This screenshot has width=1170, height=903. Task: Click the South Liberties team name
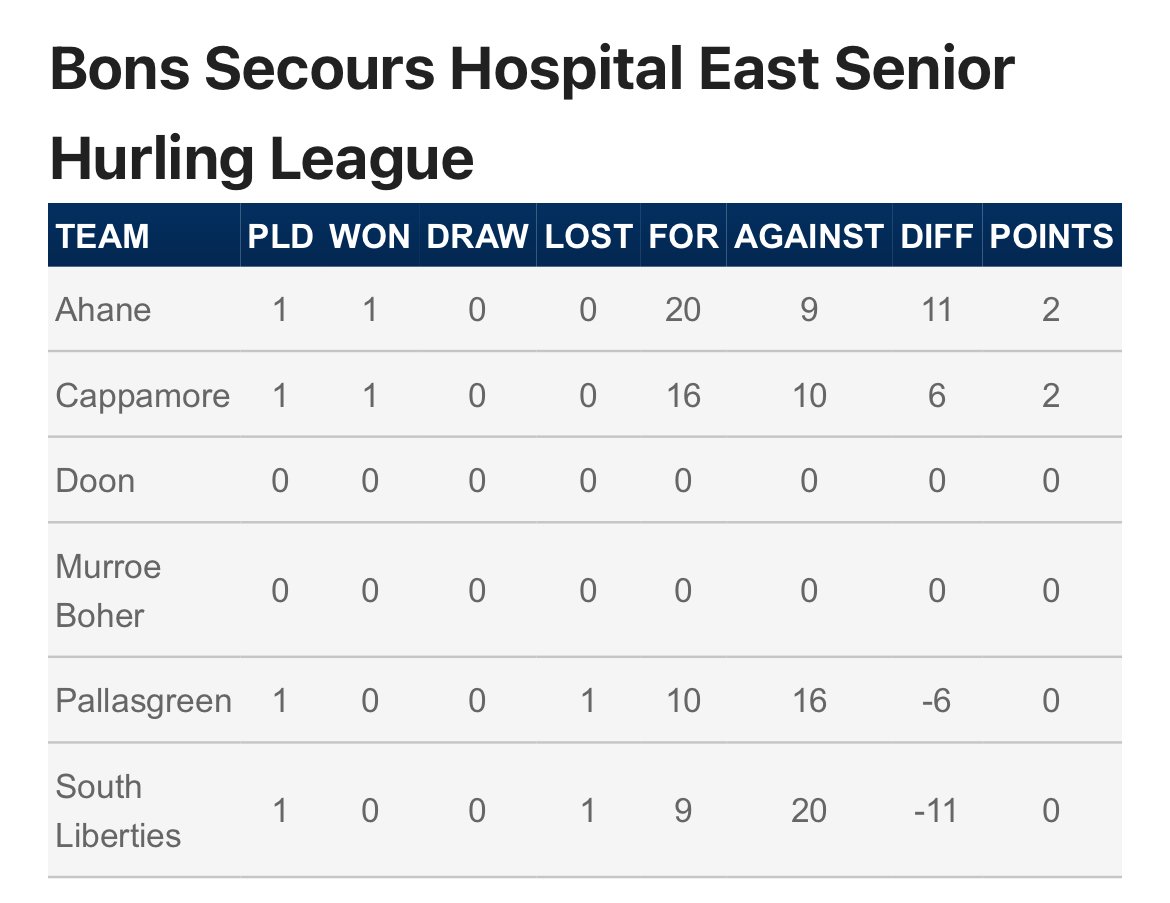click(118, 811)
